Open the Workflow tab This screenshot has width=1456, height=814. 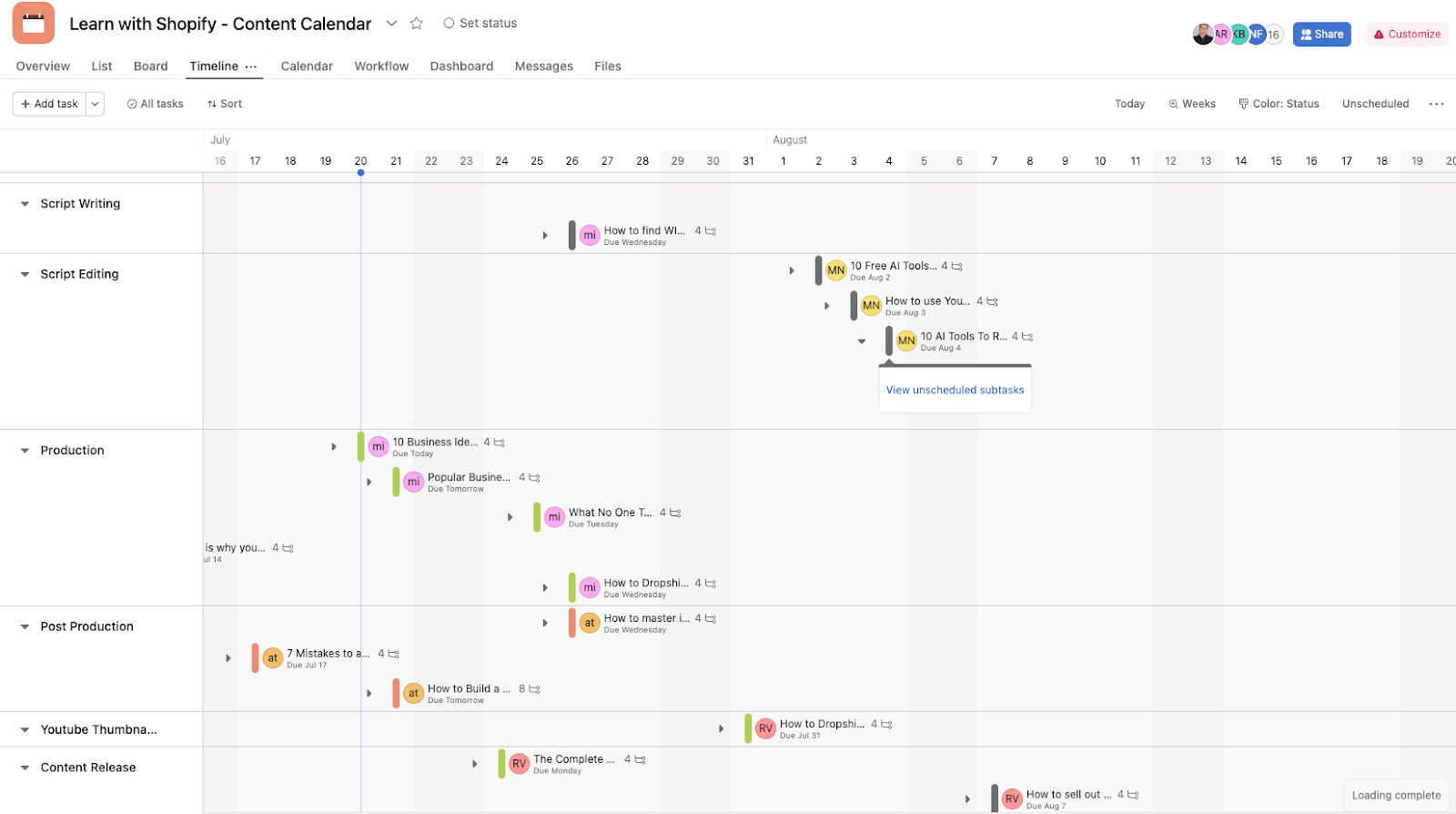click(x=381, y=66)
